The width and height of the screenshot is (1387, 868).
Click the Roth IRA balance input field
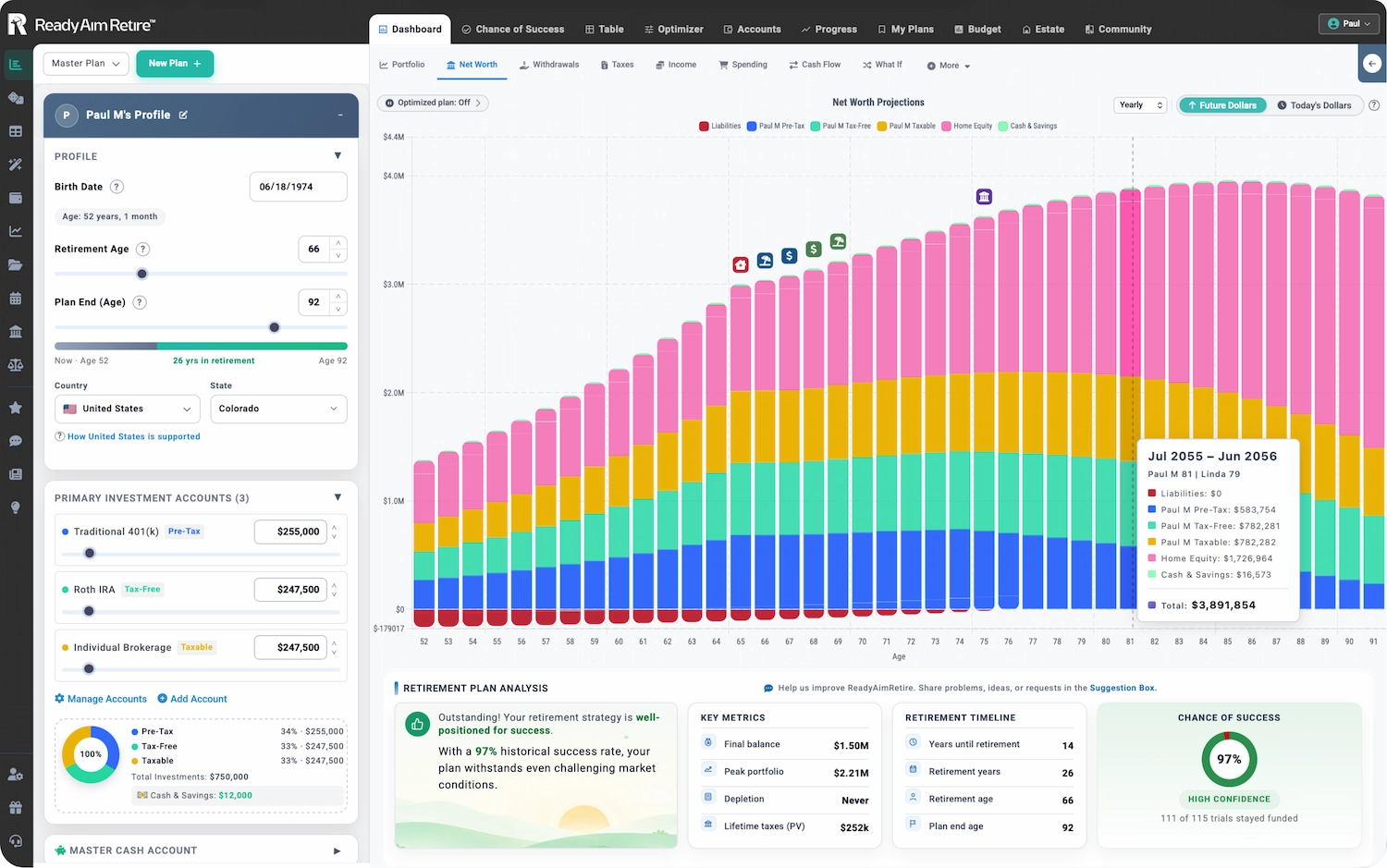290,589
